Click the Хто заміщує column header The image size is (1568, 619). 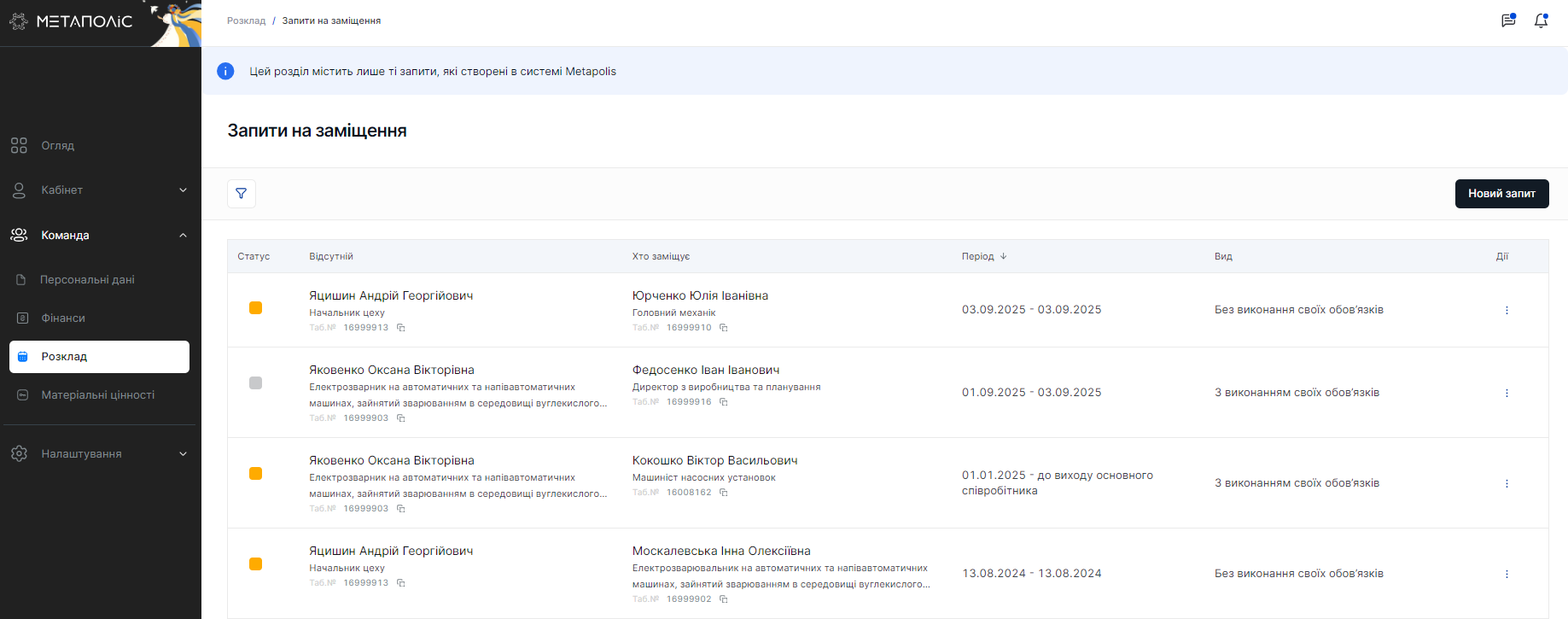661,256
